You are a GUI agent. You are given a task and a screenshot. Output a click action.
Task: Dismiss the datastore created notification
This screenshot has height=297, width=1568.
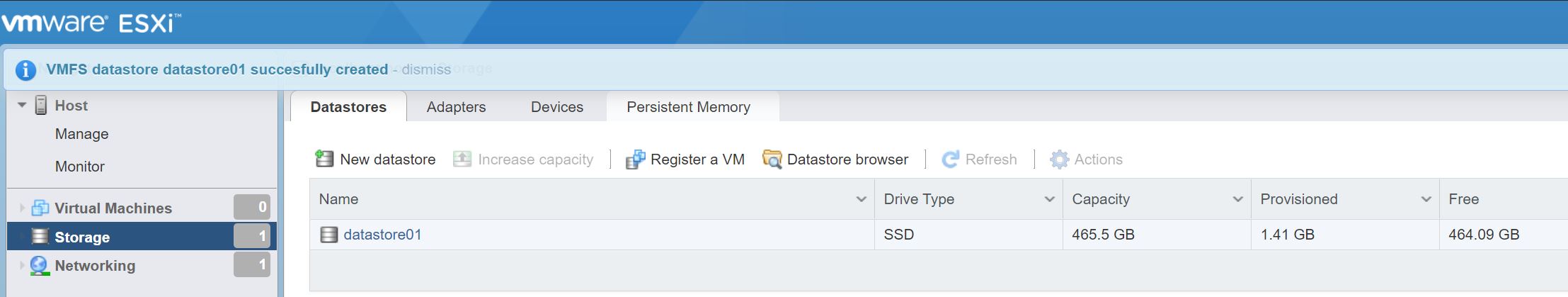click(x=426, y=69)
